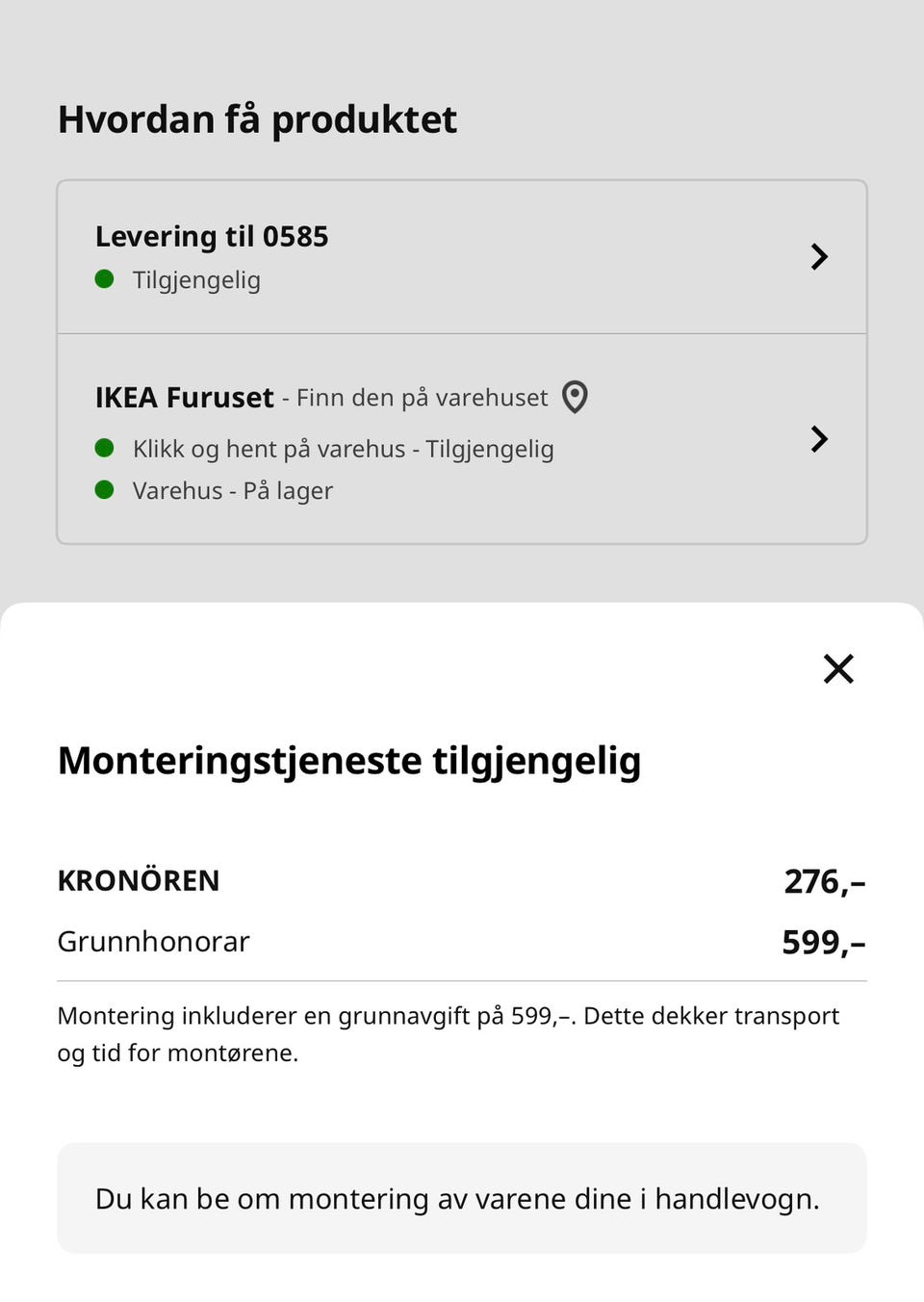Viewport: 924px width, 1302px height.
Task: Select the Klikk og hent på varehus line
Action: (x=343, y=449)
